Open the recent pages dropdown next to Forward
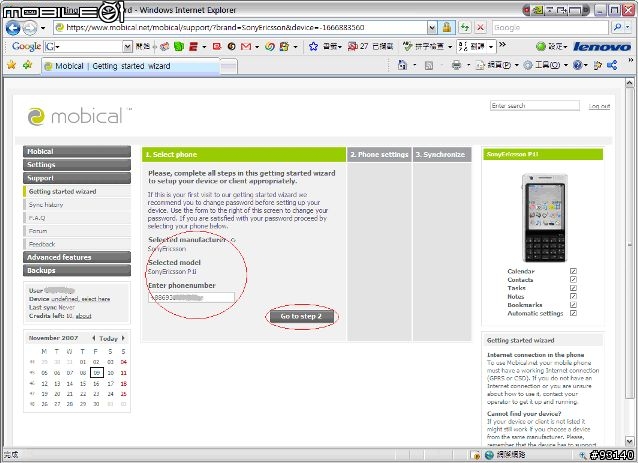 point(43,28)
